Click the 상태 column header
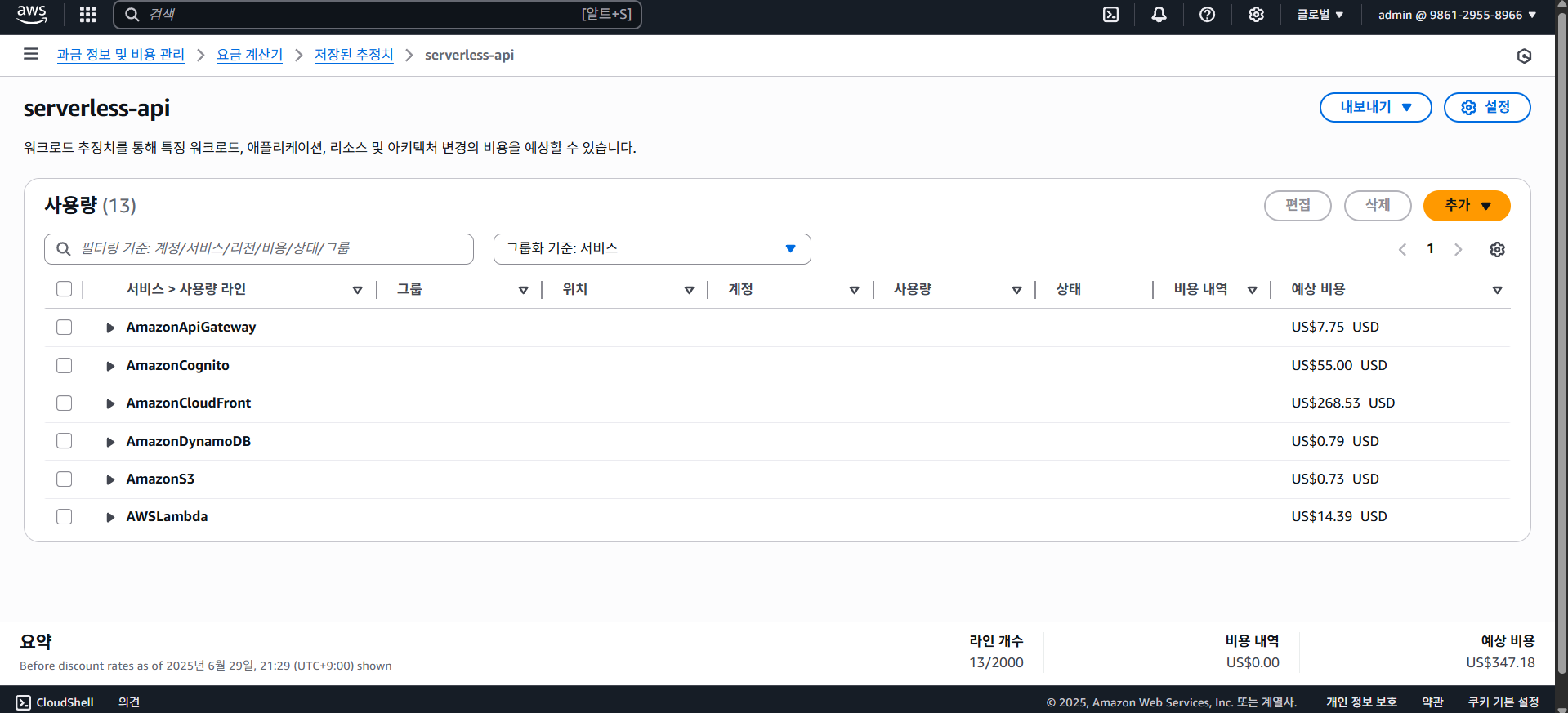 point(1068,289)
